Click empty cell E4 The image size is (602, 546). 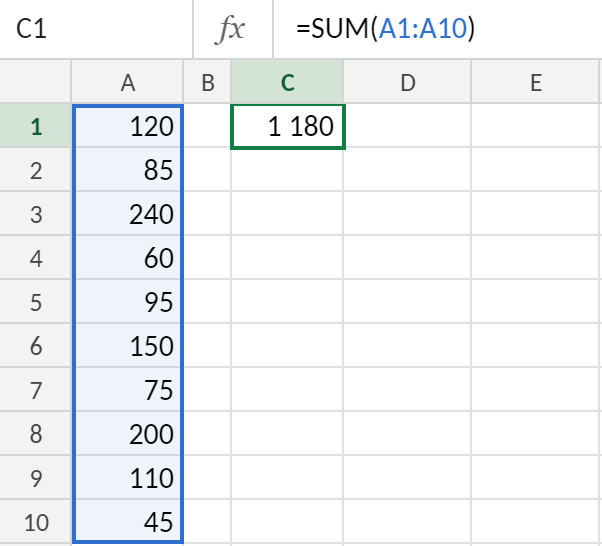point(536,257)
